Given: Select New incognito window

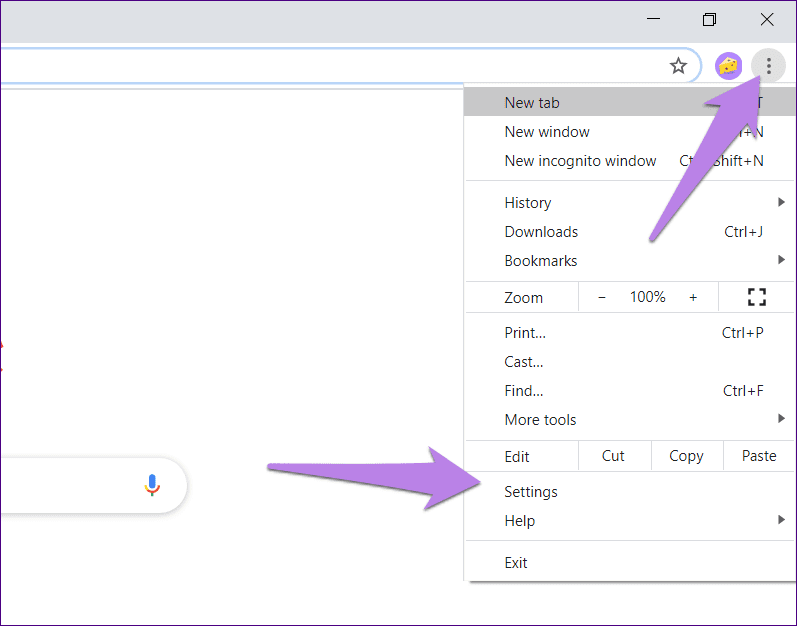Looking at the screenshot, I should tap(580, 161).
